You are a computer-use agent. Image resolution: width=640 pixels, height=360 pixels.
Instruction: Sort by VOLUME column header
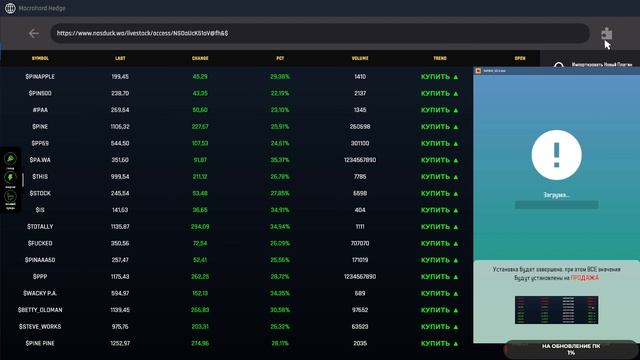tap(360, 58)
